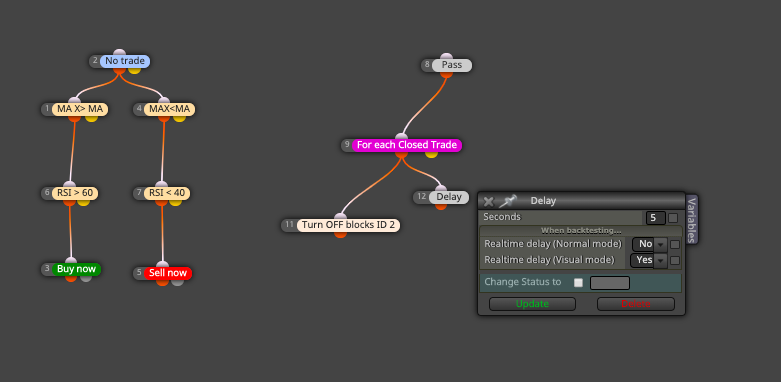Click the Change Status to input box
781x382 pixels.
click(610, 283)
